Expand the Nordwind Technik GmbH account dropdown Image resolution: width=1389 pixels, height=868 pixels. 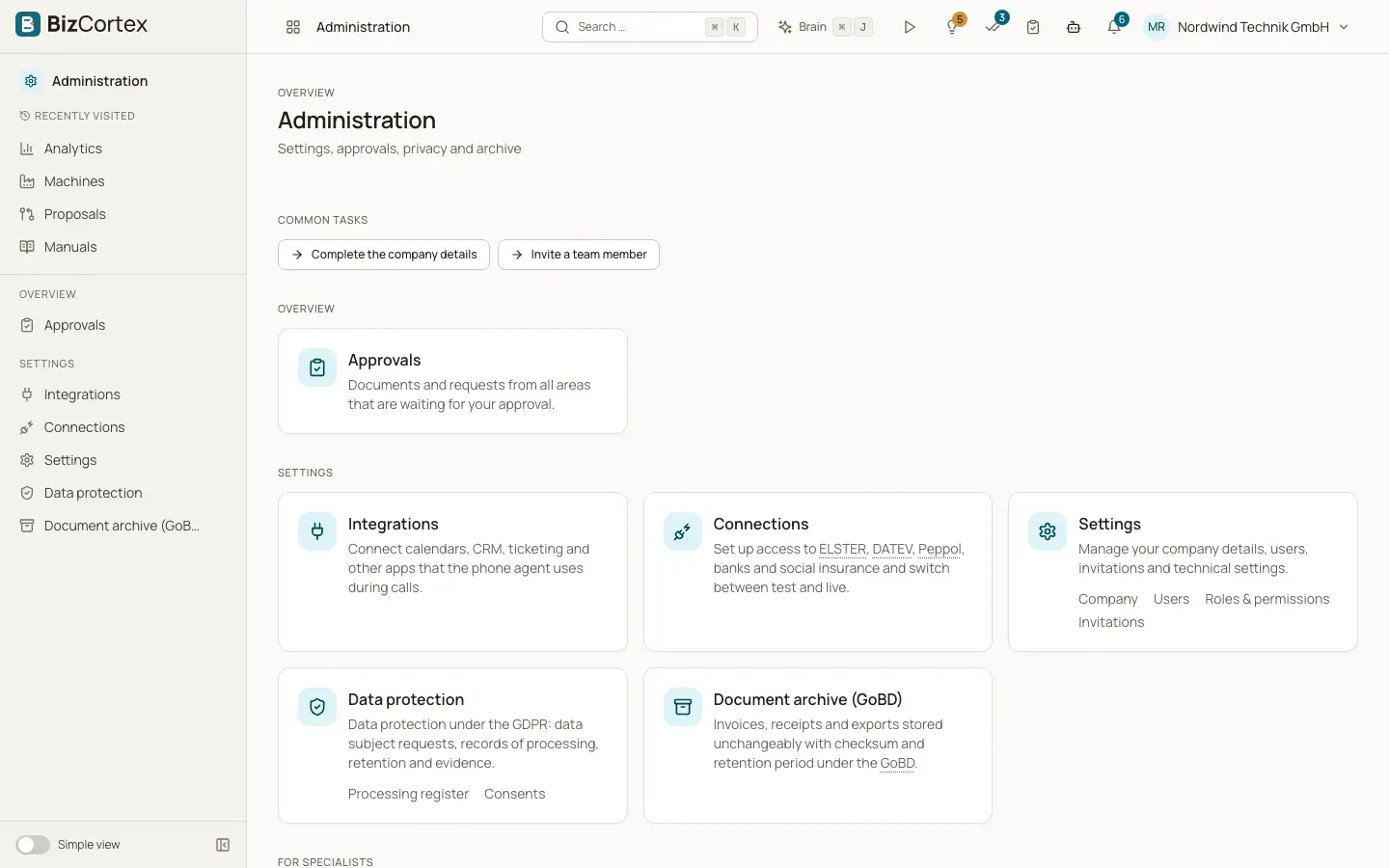click(1264, 27)
